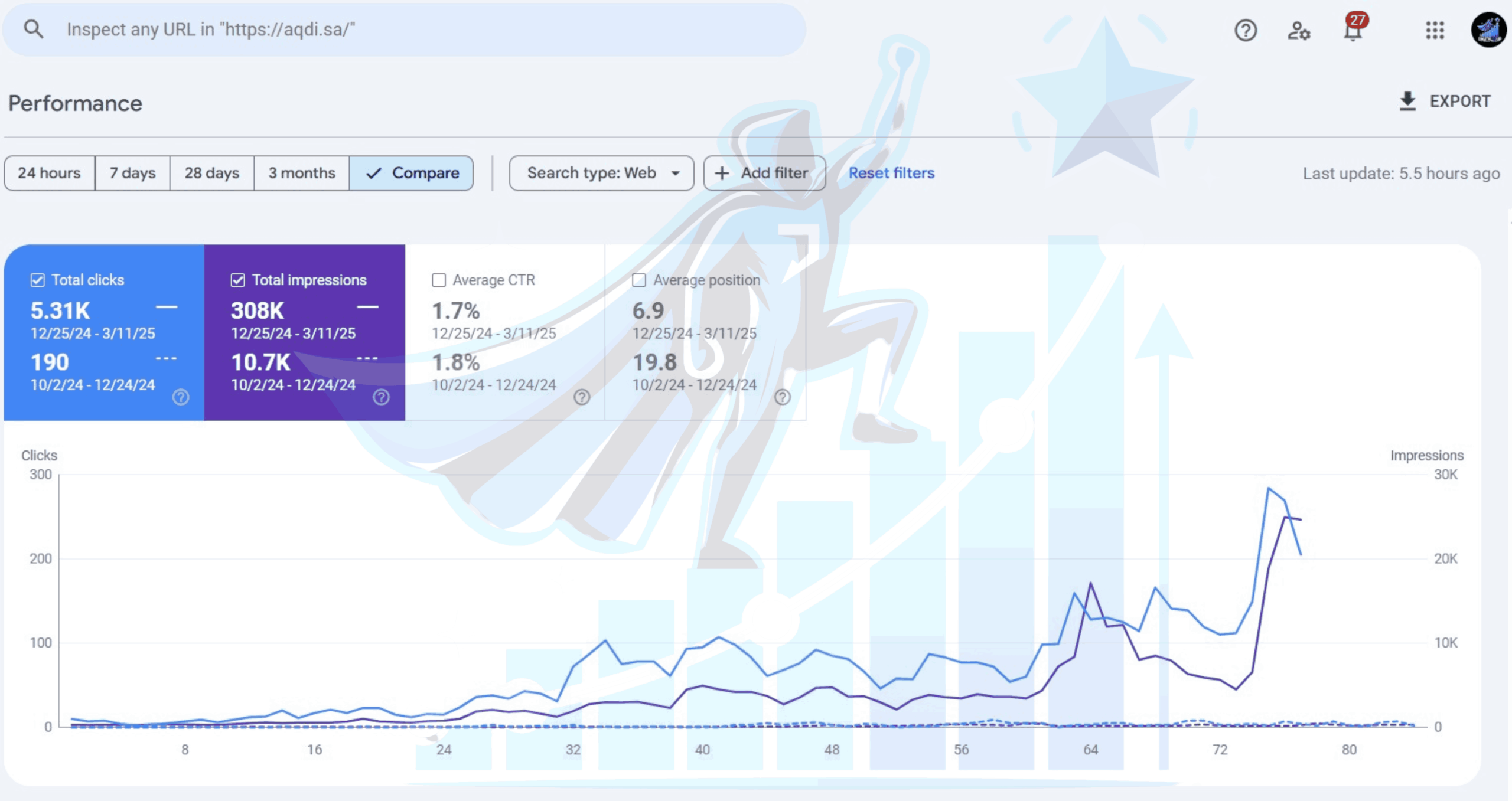Click the search magnifier in the URL inspection bar

(34, 28)
